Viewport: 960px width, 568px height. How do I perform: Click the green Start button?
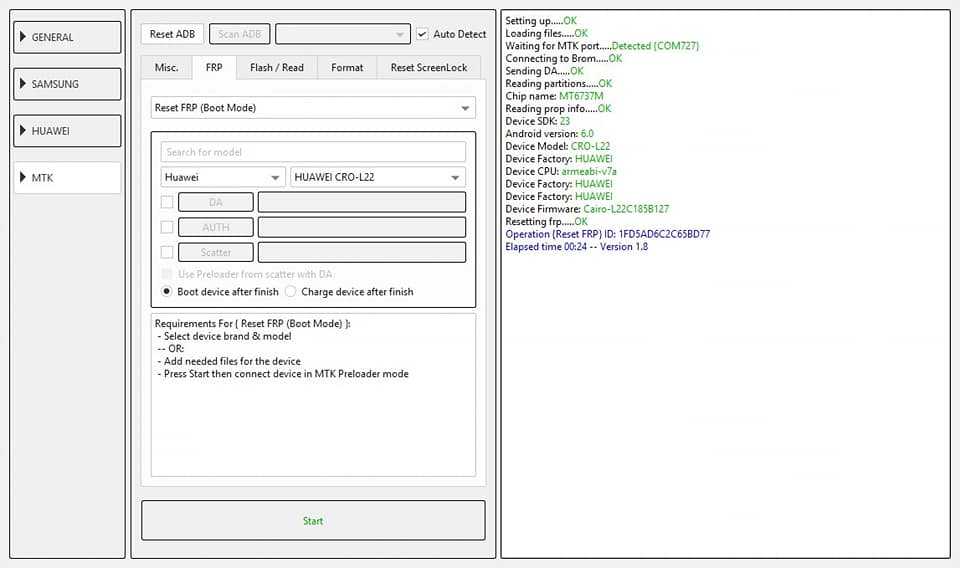click(313, 521)
